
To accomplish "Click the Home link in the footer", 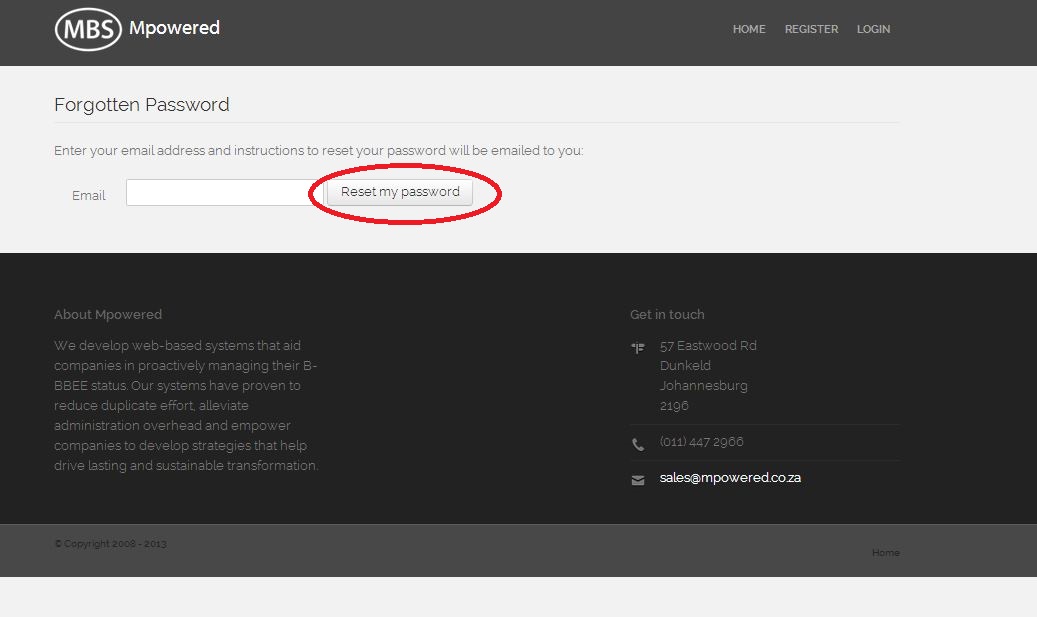I will [885, 552].
